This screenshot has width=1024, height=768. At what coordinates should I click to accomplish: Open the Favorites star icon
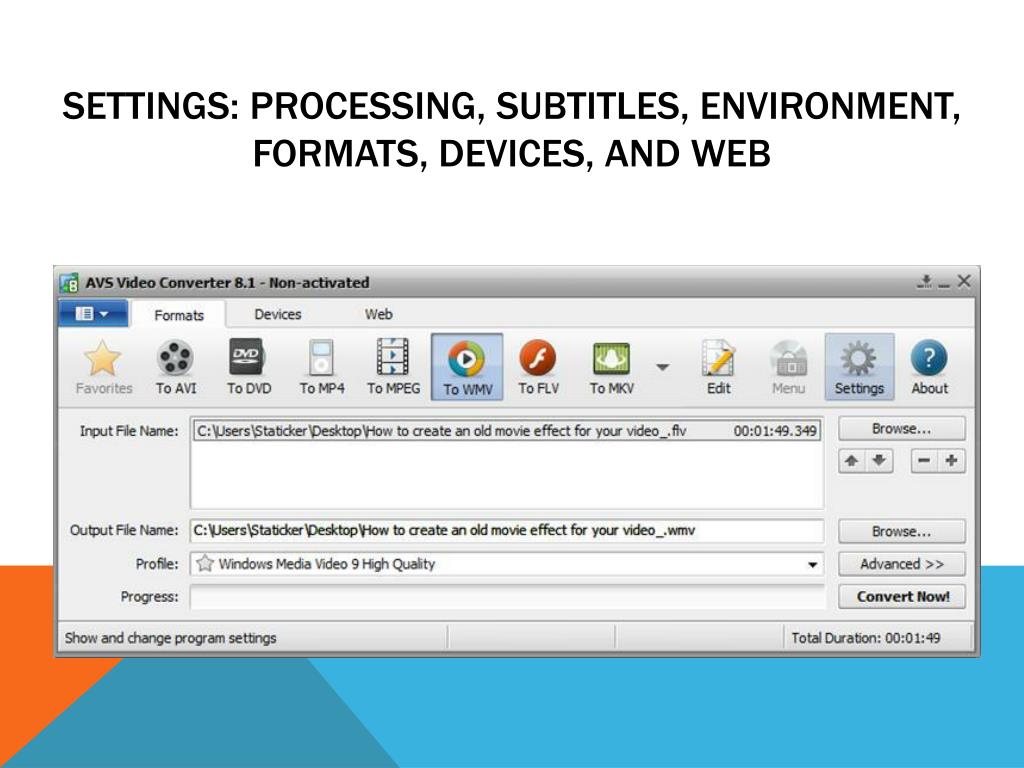point(103,366)
